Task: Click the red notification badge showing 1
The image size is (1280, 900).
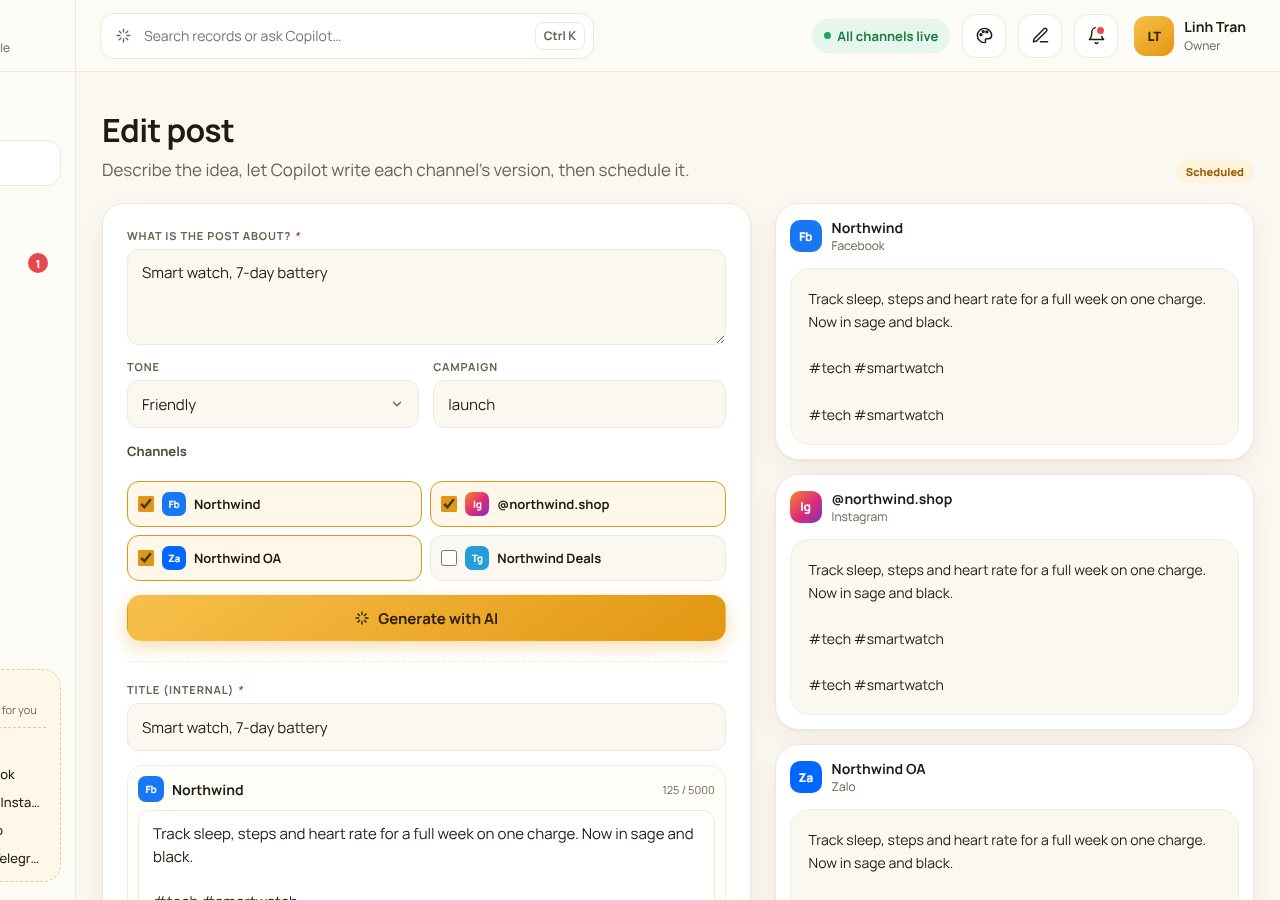Action: 38,264
